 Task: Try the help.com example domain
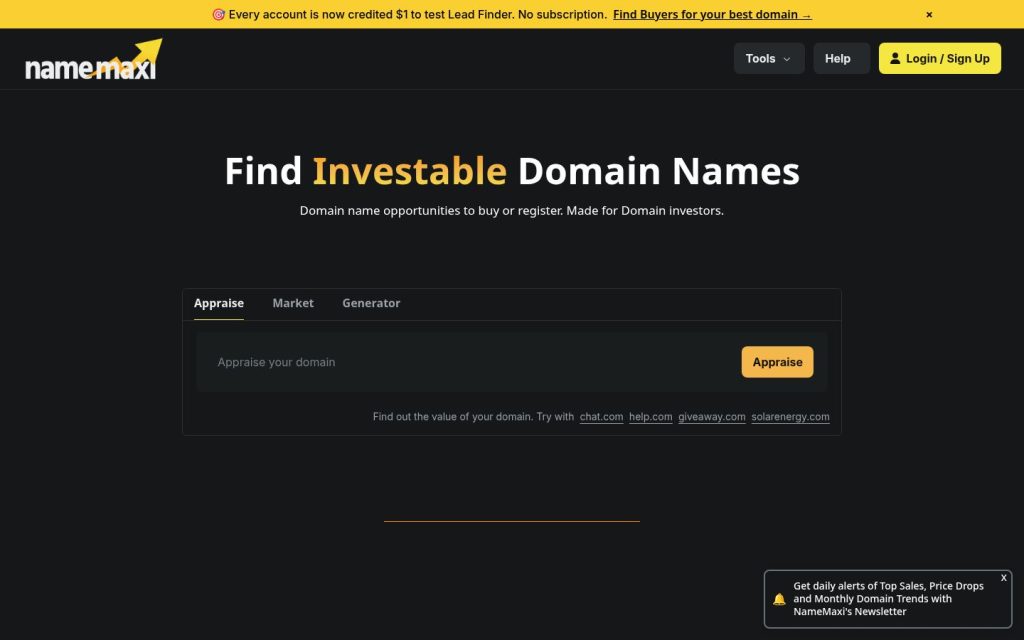(650, 417)
